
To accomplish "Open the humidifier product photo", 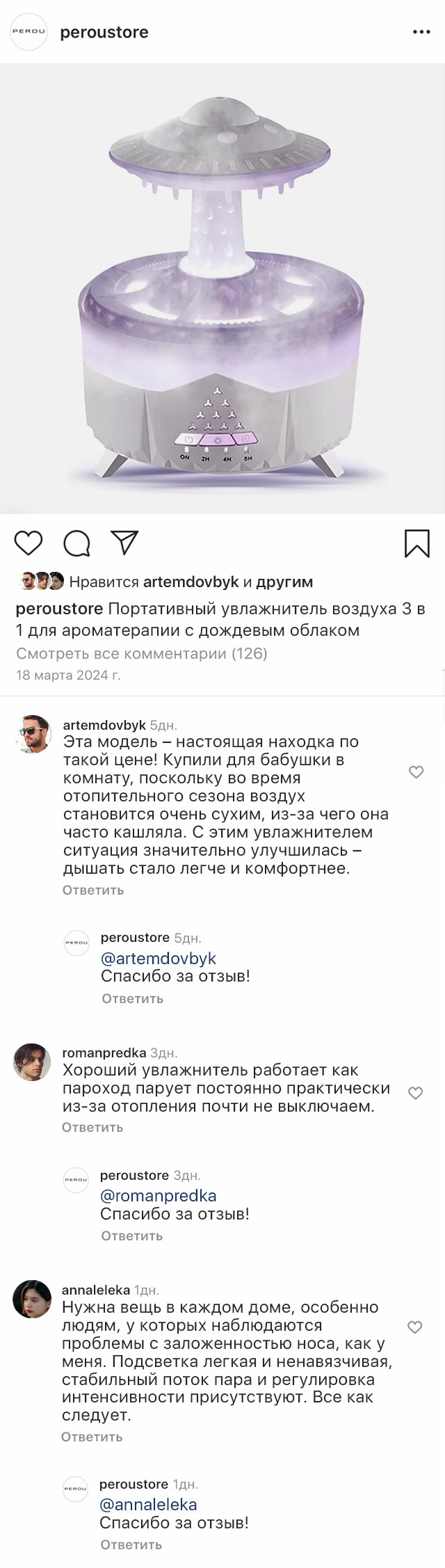I will 222,289.
